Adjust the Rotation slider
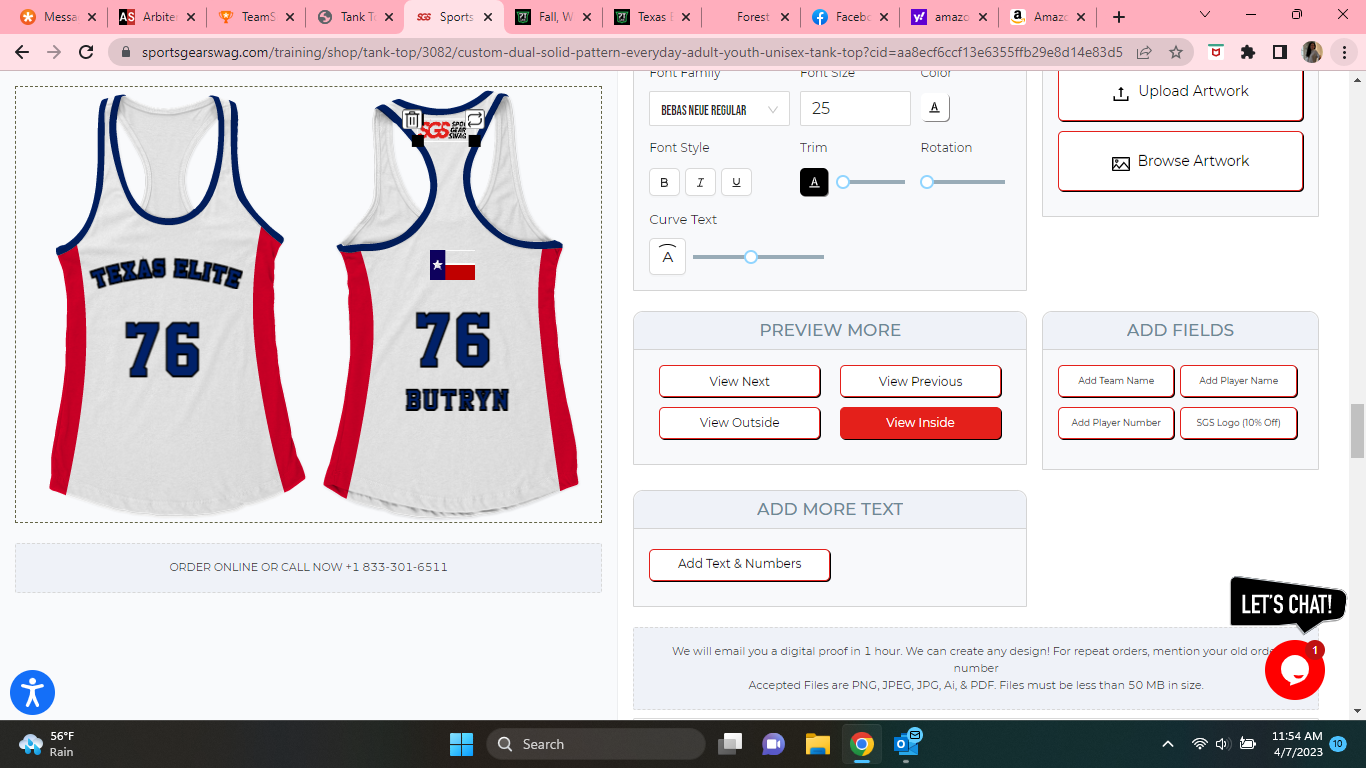 [x=927, y=182]
